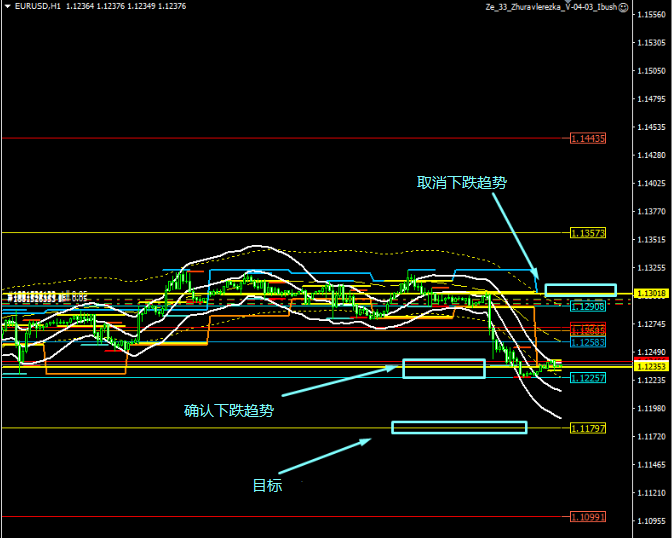Click the 确认下跌趋势 text annotation
This screenshot has width=672, height=538.
point(229,410)
